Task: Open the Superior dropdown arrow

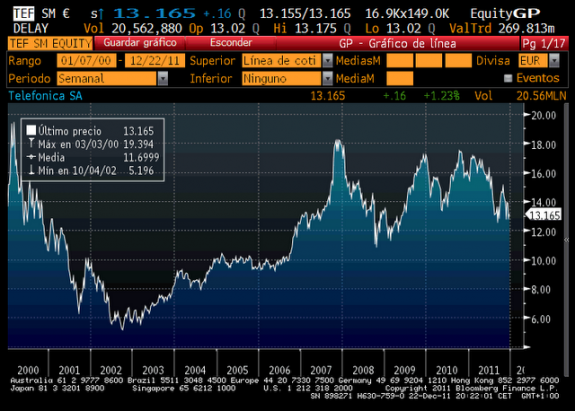Action: (x=327, y=60)
